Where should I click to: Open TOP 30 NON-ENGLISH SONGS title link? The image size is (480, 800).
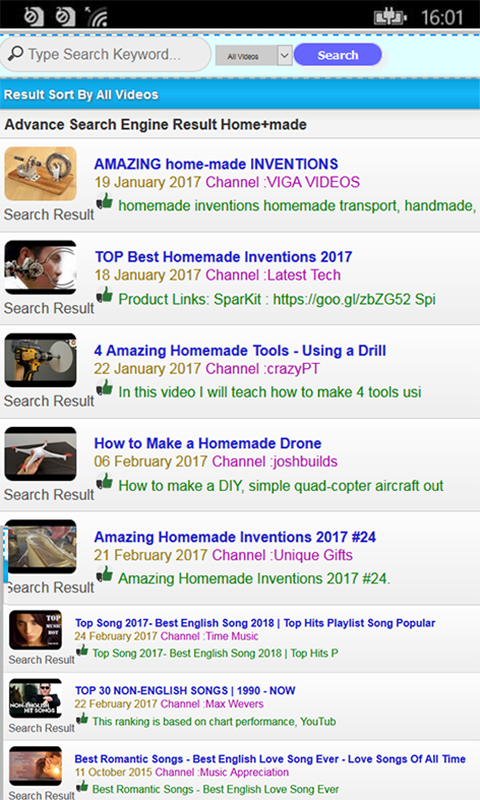pyautogui.click(x=185, y=690)
